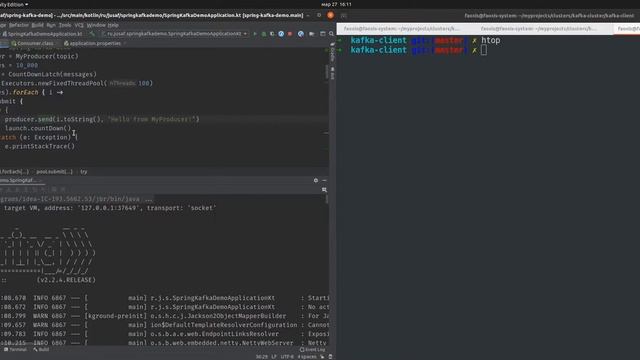Click the third terminal tab at right edge
The image size is (640, 360).
coord(627,29)
